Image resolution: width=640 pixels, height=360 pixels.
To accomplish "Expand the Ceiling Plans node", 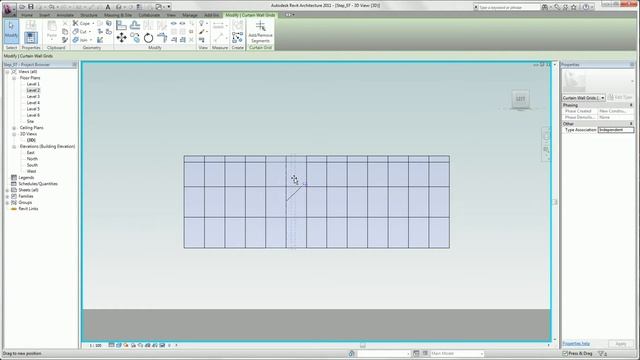I will [x=14, y=128].
